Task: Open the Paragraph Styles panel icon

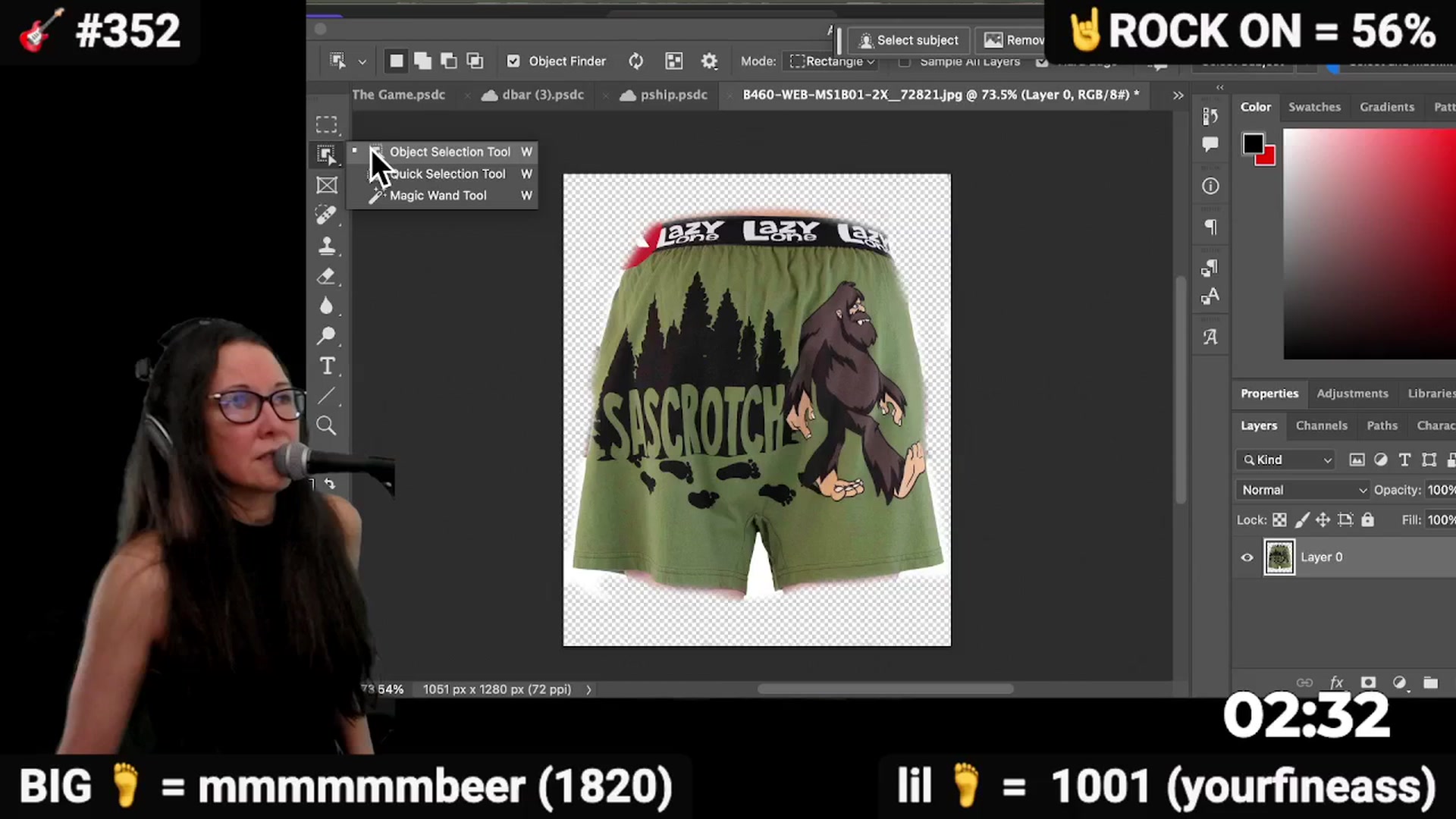Action: [1210, 267]
